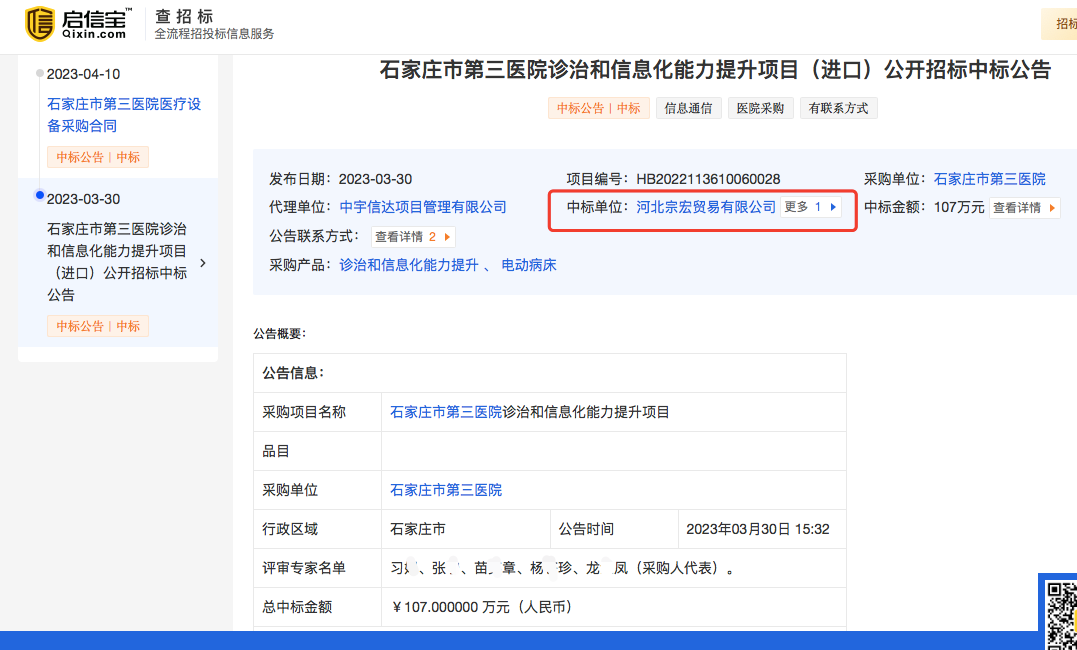Click 石家庄市第三医院 link in 采购单位 table row

coord(446,490)
